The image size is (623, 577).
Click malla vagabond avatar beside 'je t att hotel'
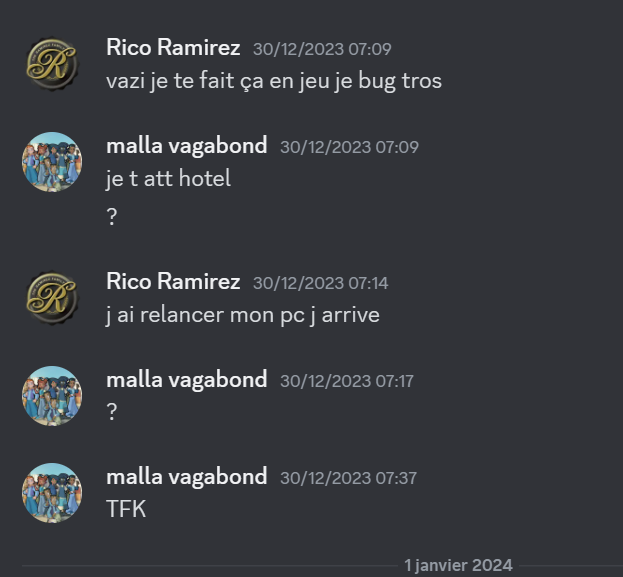52,162
